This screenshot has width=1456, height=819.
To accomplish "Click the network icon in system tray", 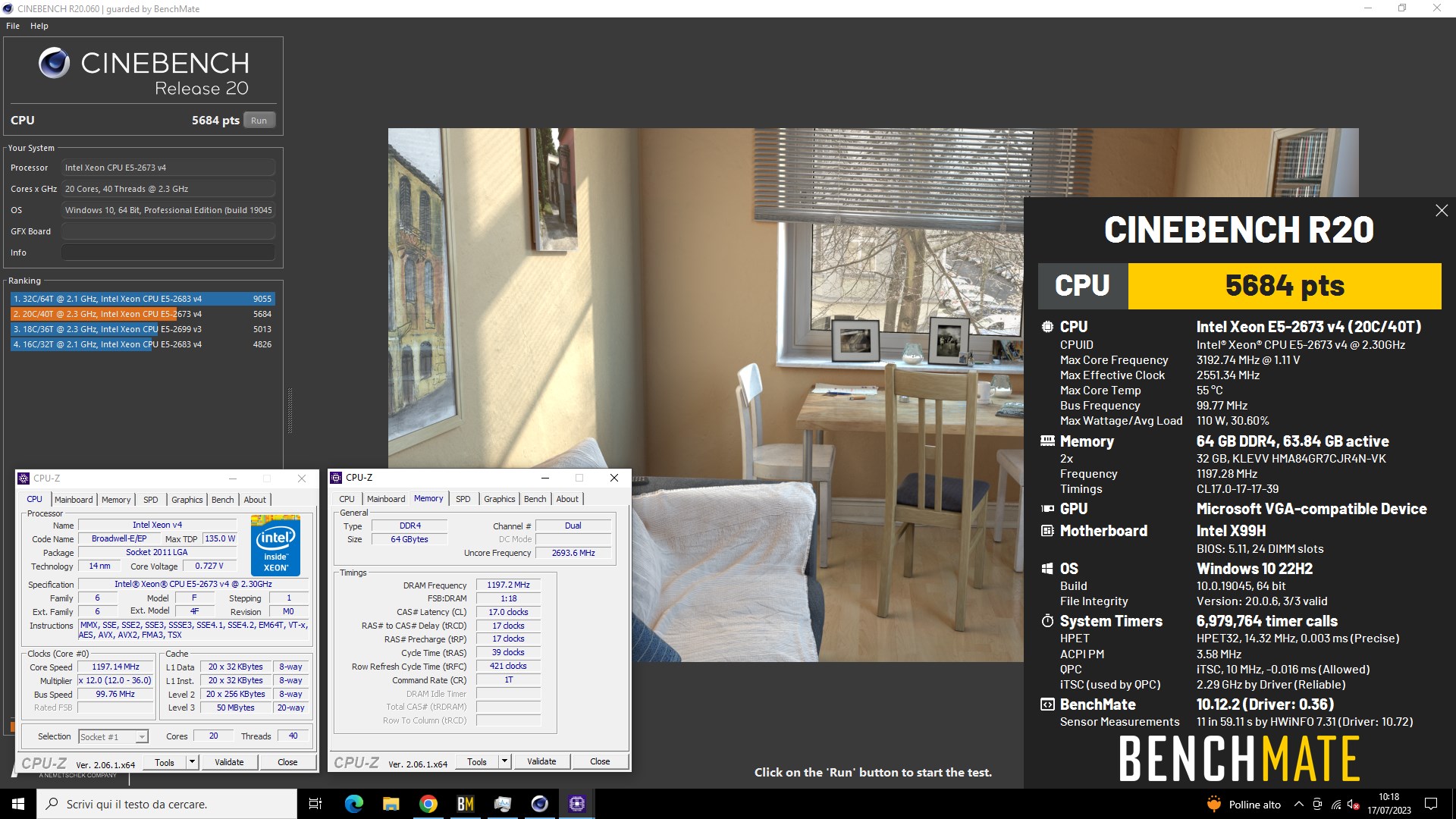I will tap(1336, 805).
